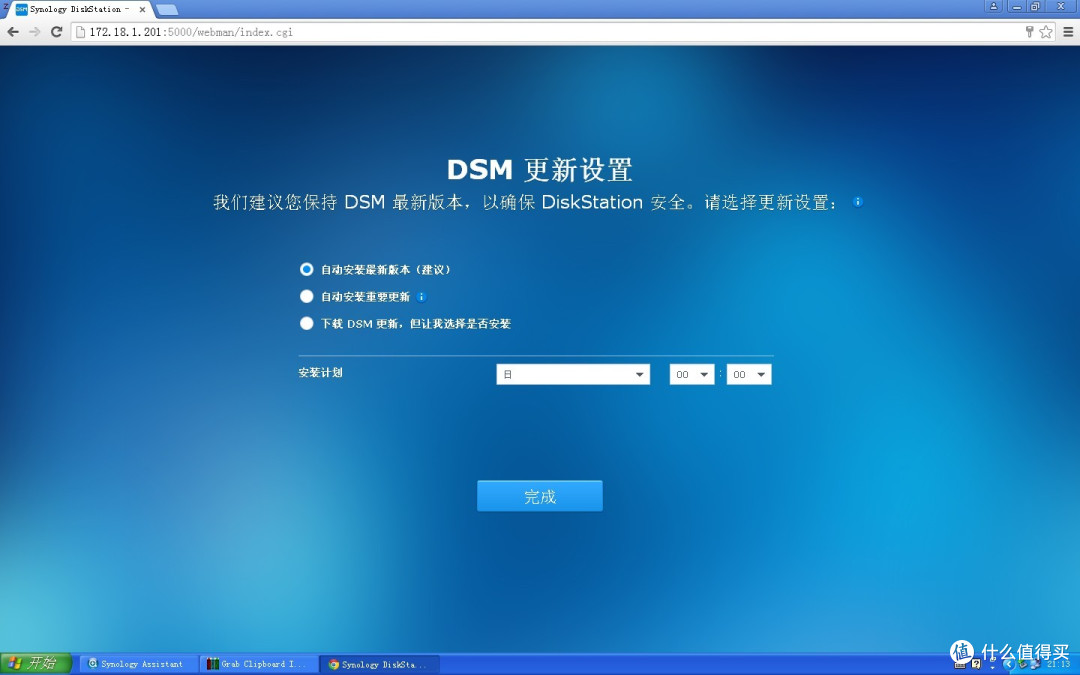Open the minute dropdown showing 00
Viewport: 1080px width, 675px height.
pyautogui.click(x=749, y=374)
